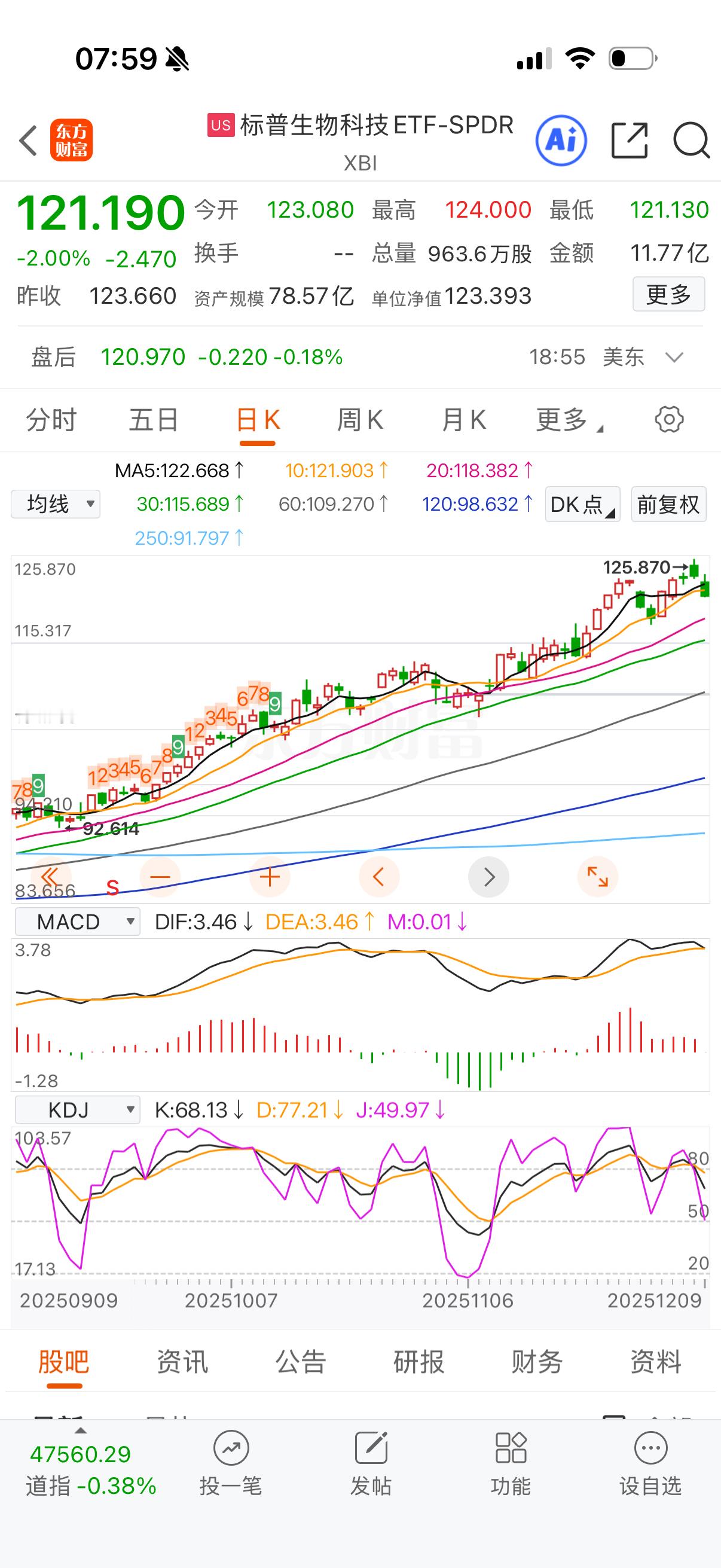
Task: Tap the MA 60:109.270 value
Action: (334, 504)
